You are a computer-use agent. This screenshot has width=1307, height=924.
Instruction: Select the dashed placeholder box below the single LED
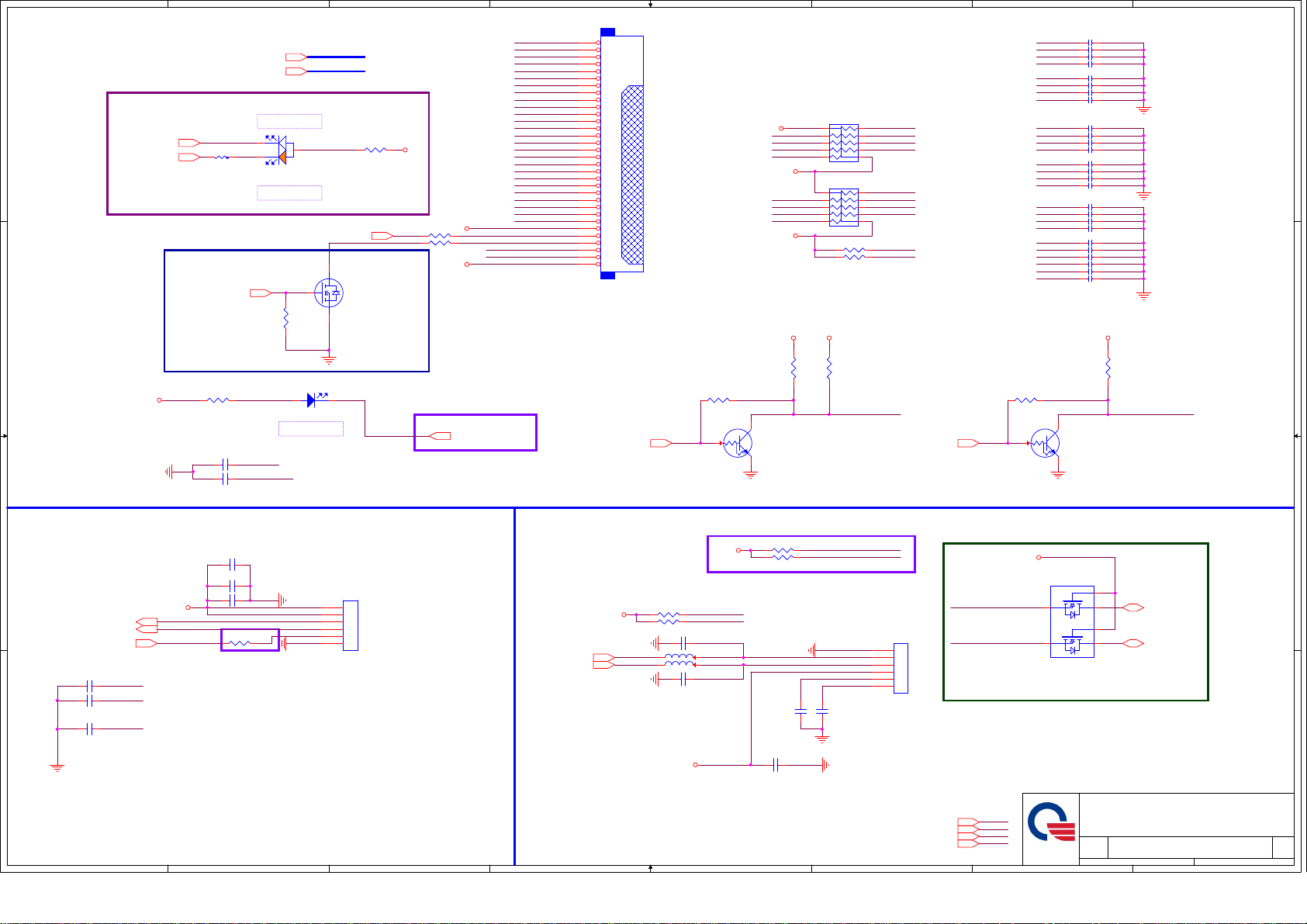[311, 429]
